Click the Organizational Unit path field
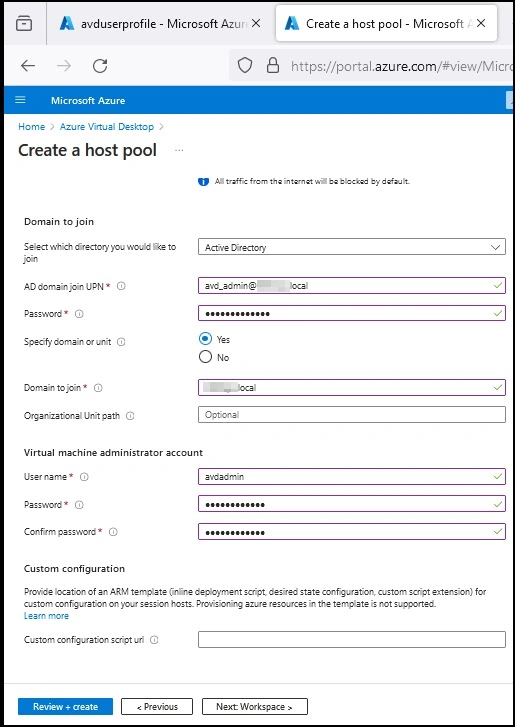 tap(352, 415)
